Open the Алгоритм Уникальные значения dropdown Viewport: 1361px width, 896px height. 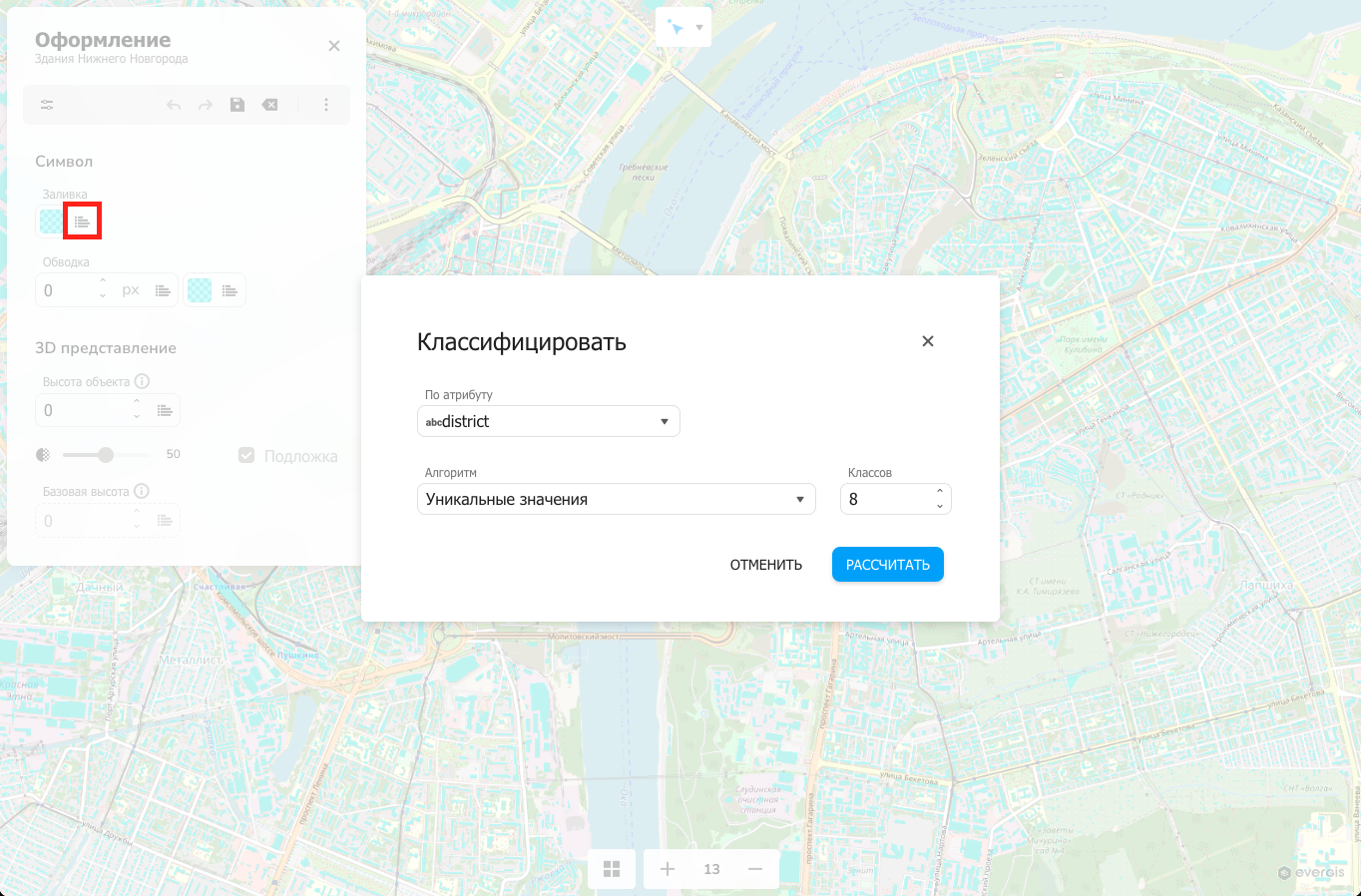pos(617,499)
